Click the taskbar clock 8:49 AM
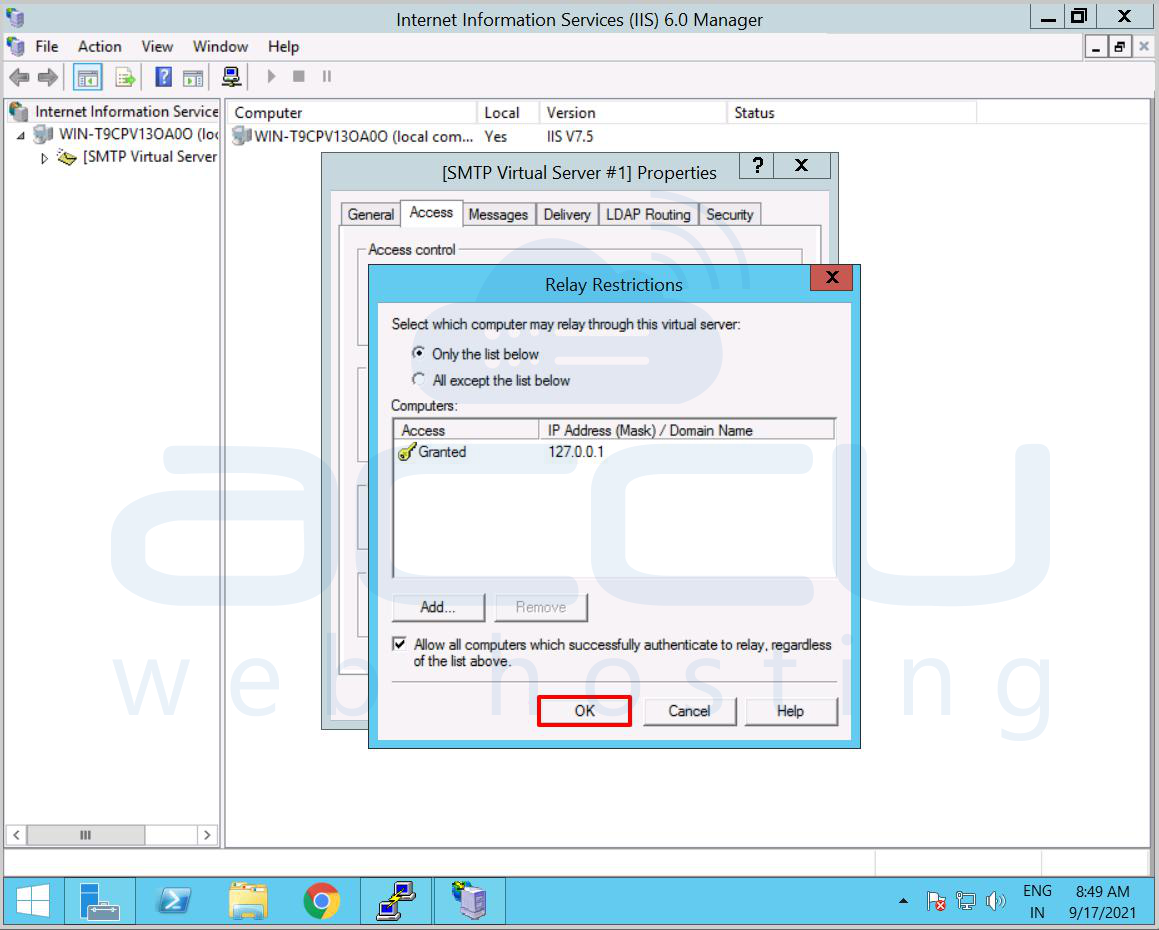1159x930 pixels. point(1102,902)
